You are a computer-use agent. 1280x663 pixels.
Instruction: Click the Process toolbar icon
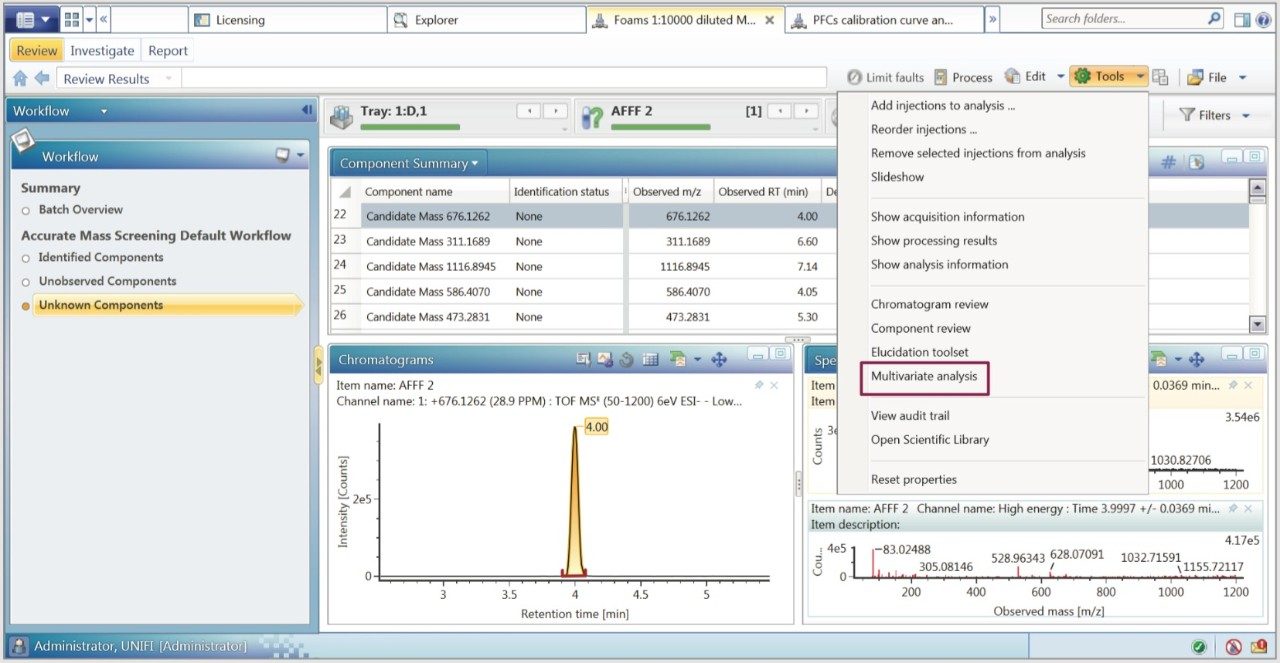[x=963, y=77]
